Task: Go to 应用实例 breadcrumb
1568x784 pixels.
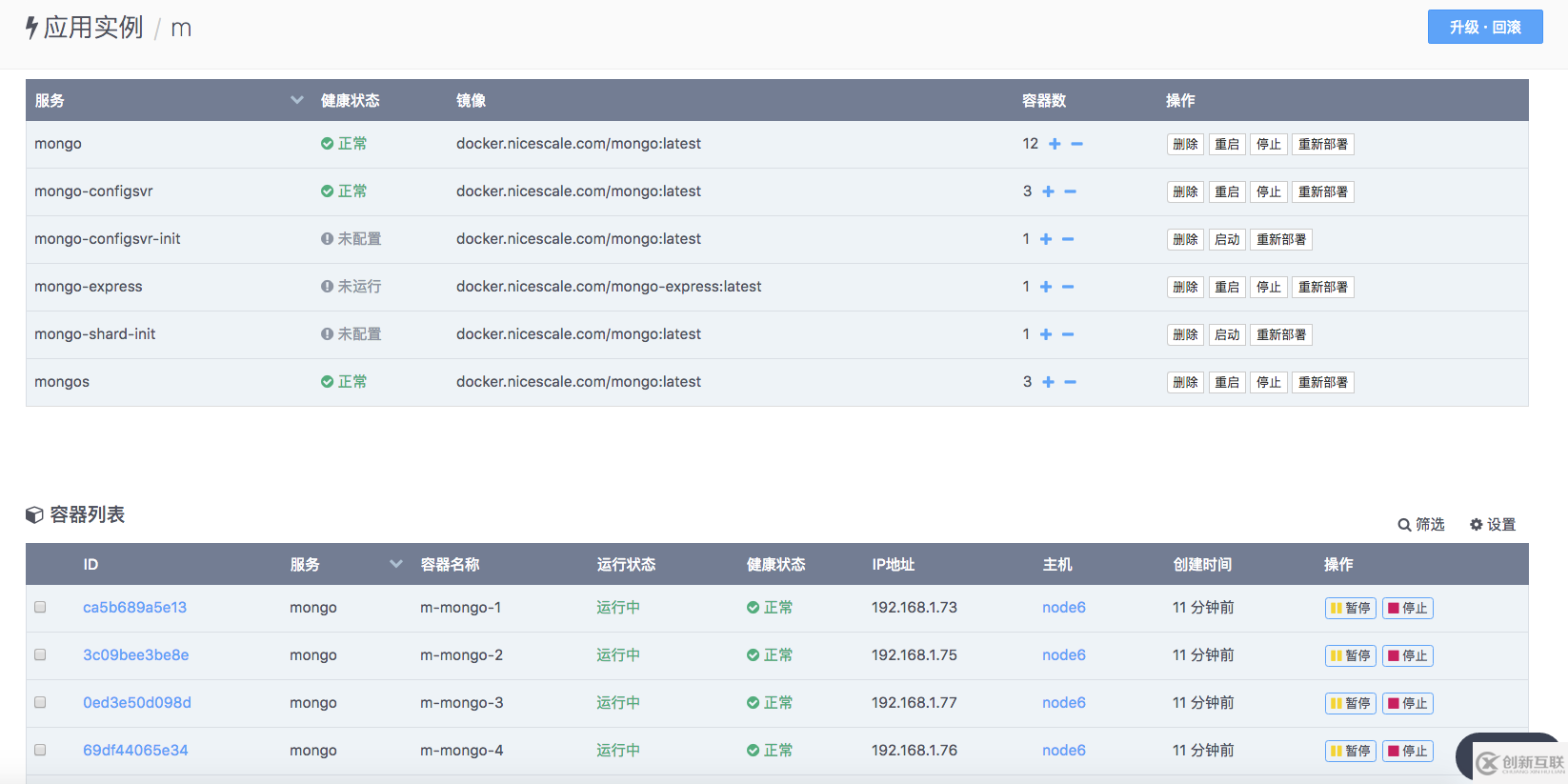Action: pos(92,28)
